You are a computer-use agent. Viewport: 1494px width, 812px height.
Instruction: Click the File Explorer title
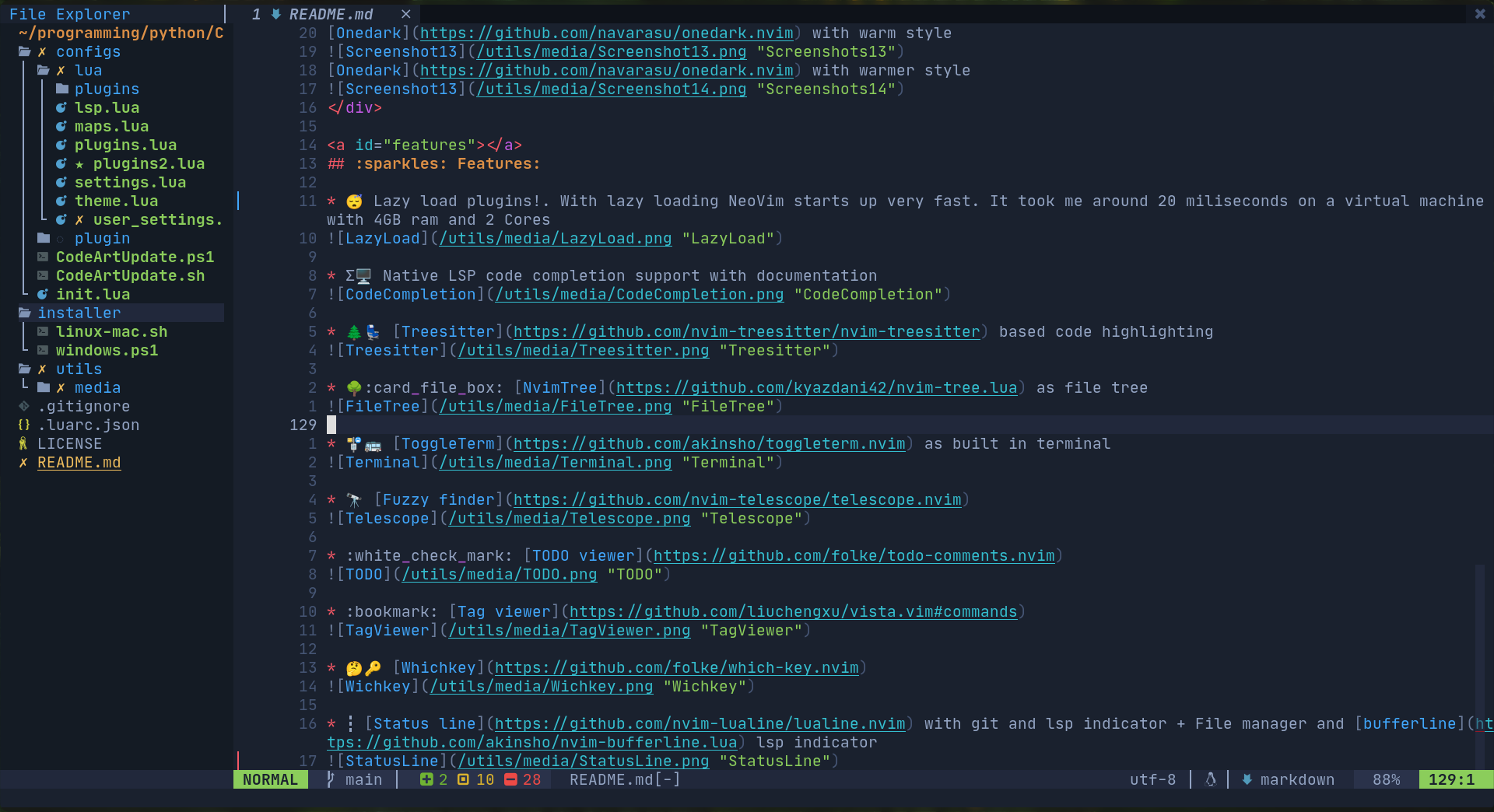pyautogui.click(x=69, y=14)
